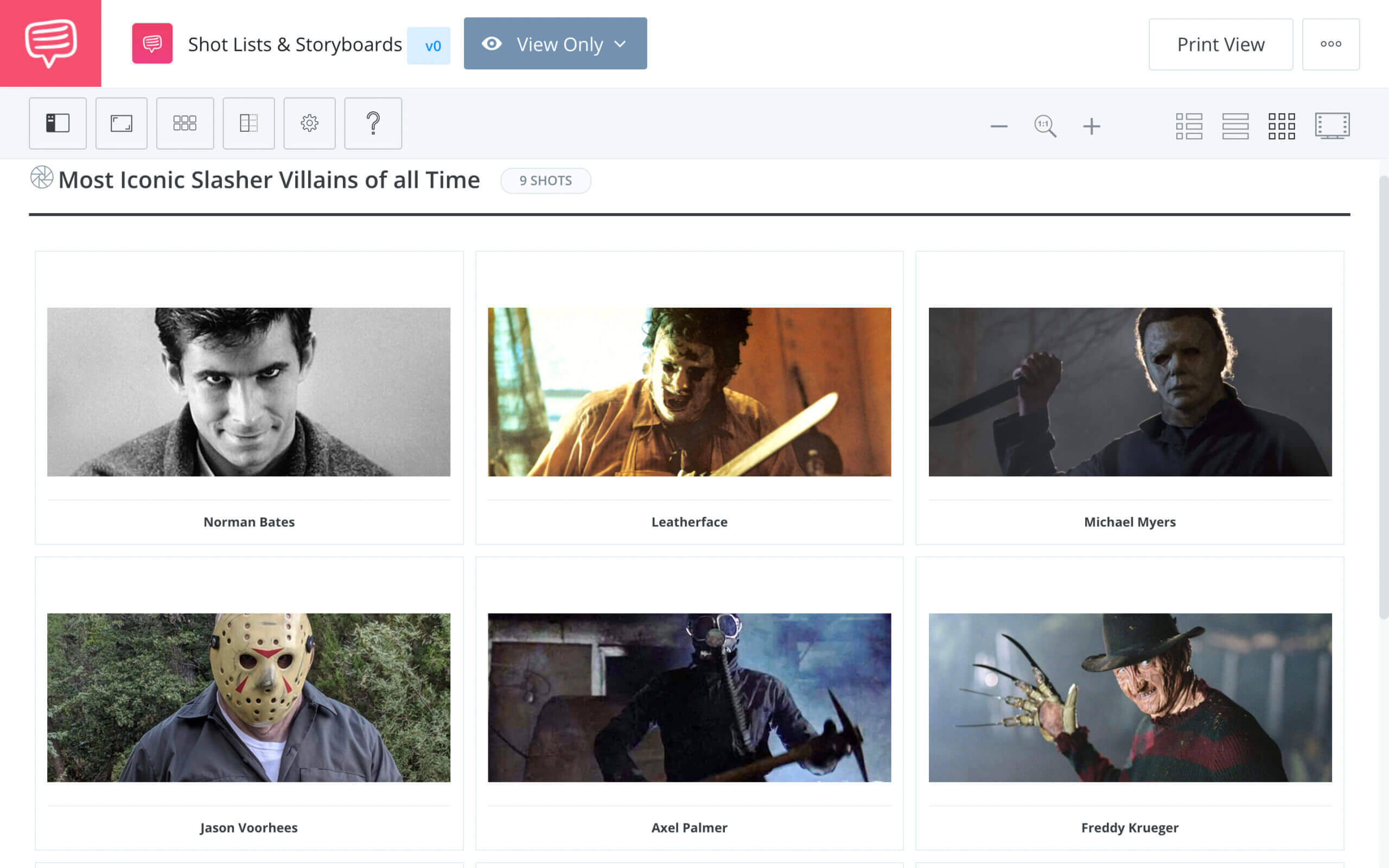The width and height of the screenshot is (1389, 868).
Task: Click the aperture icon beside scene title
Action: pos(42,177)
